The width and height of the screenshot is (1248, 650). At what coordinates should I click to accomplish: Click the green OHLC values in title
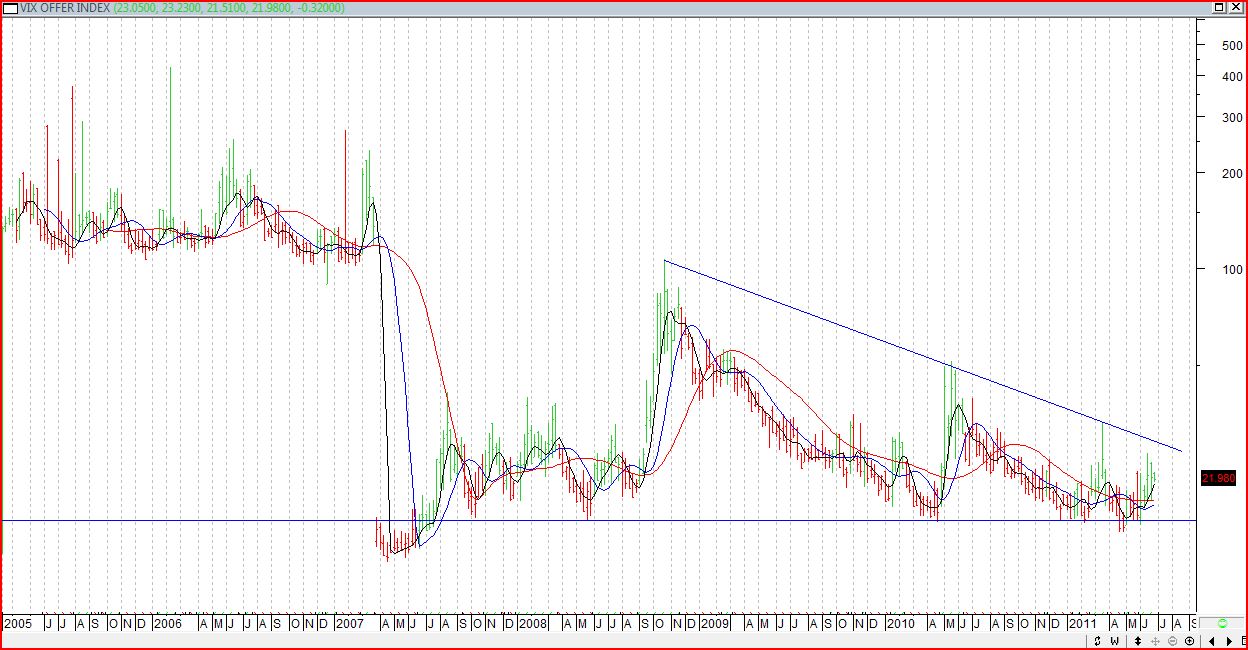pyautogui.click(x=229, y=8)
